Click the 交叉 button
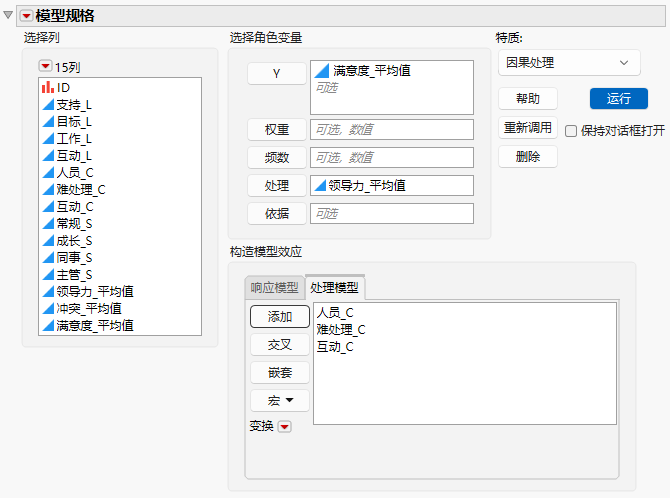Viewport: 670px width, 498px height. tap(280, 345)
